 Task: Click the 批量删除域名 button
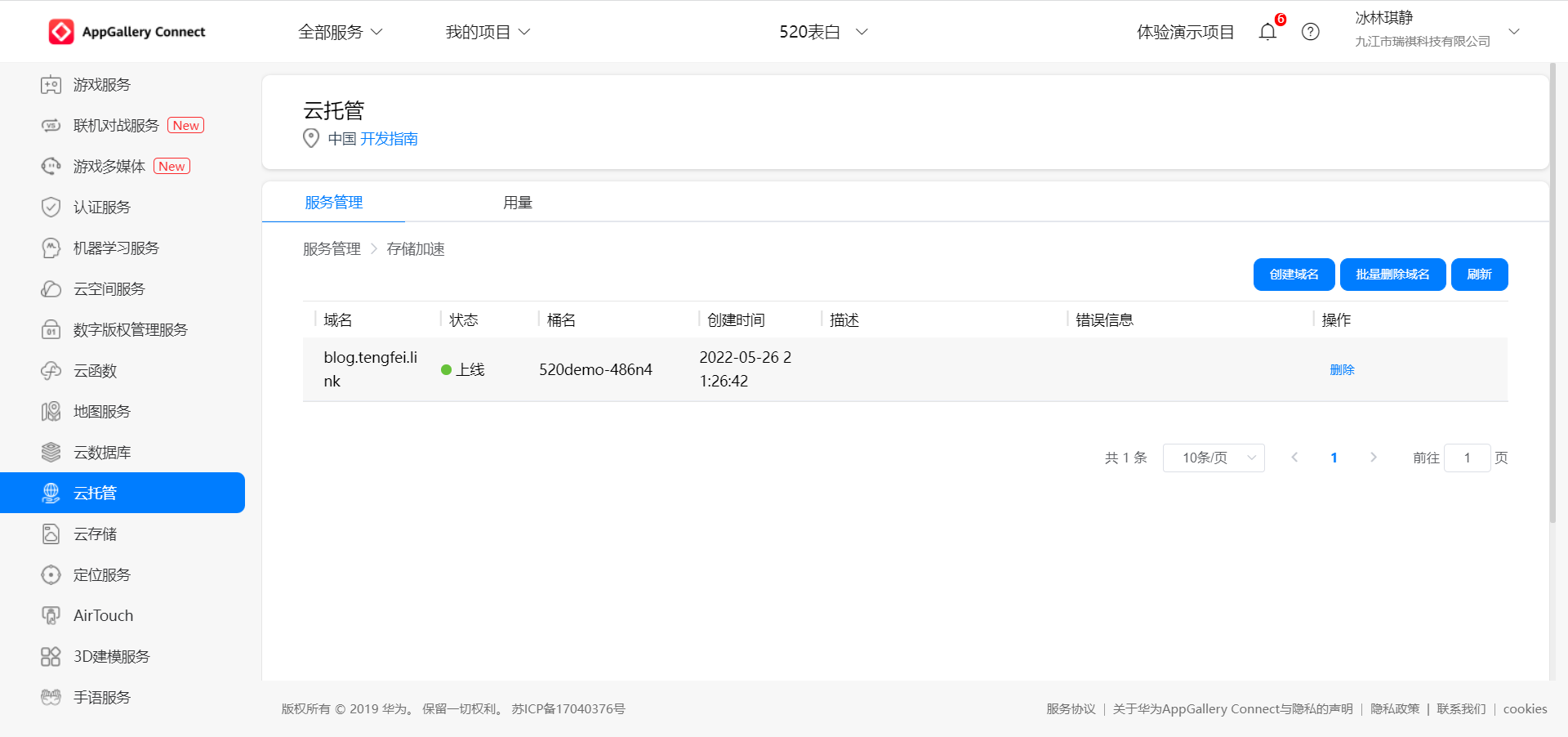tap(1392, 275)
